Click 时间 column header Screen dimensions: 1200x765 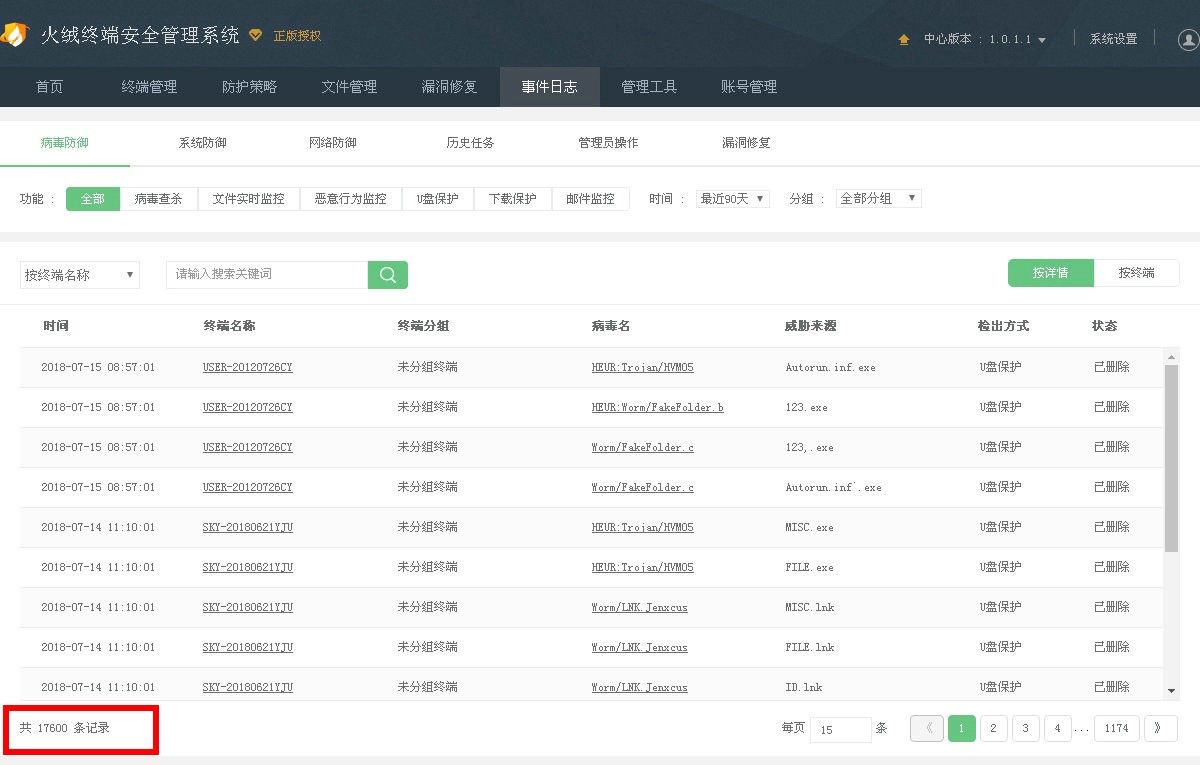tap(56, 327)
